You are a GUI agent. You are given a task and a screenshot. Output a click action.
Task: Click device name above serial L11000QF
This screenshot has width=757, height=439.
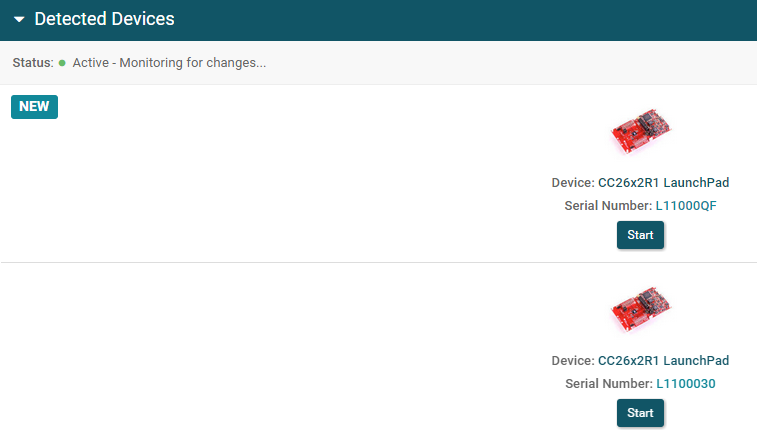click(663, 183)
